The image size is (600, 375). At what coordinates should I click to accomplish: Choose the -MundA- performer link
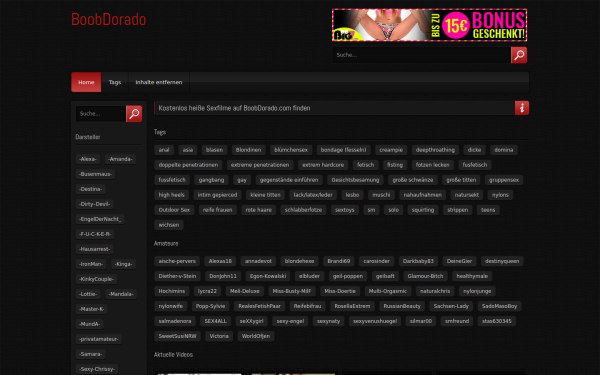90,324
